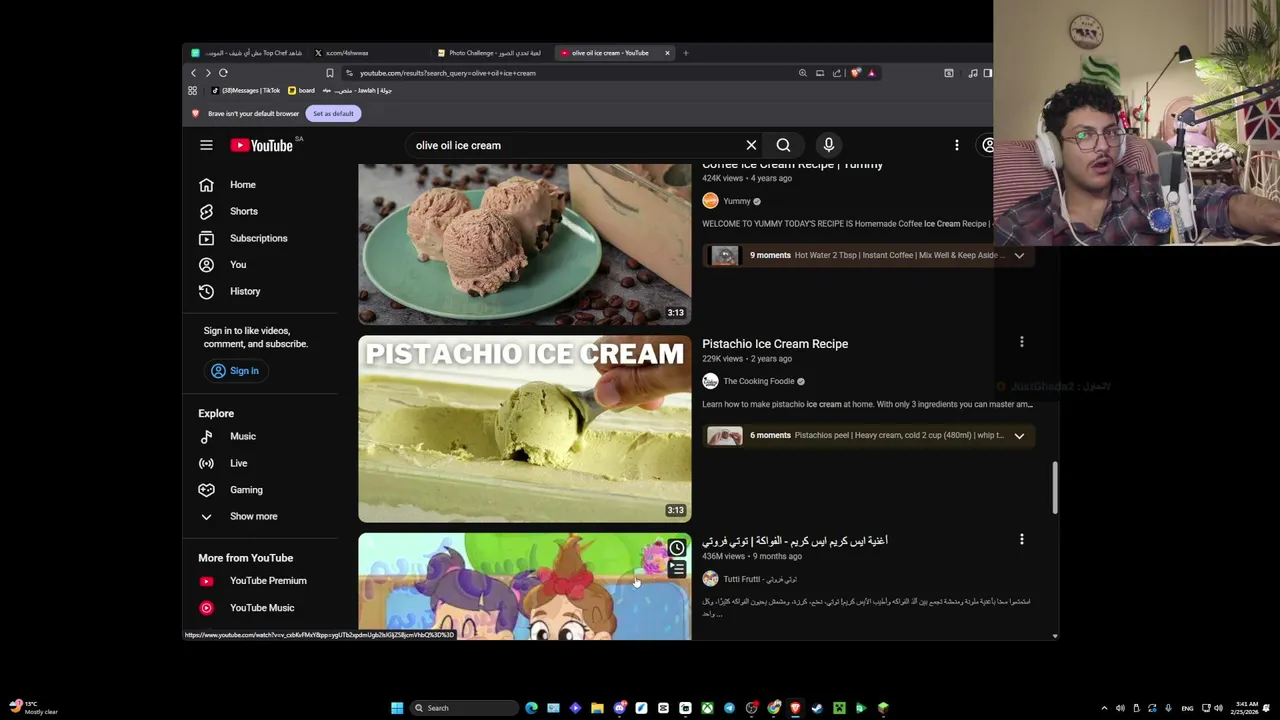Switch to the Photo Challenge tab
The height and width of the screenshot is (720, 1280).
coord(493,53)
